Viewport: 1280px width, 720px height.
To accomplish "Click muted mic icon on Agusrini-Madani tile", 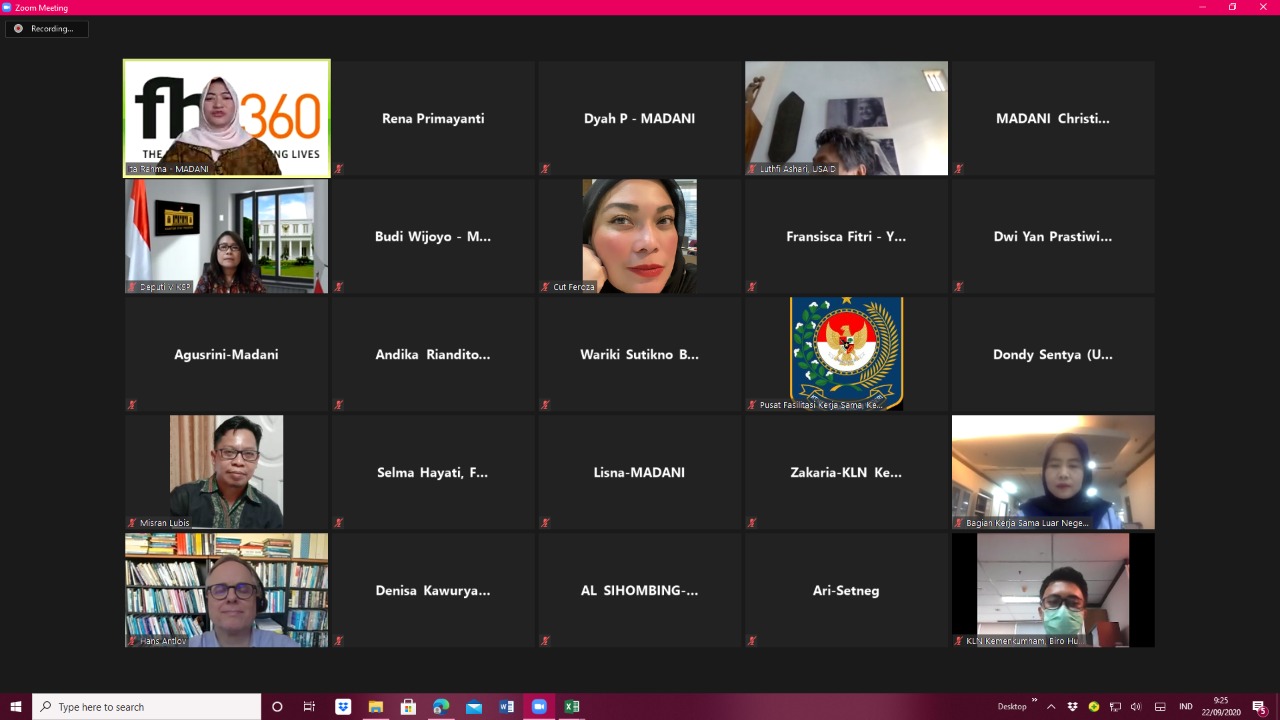I will pyautogui.click(x=131, y=405).
